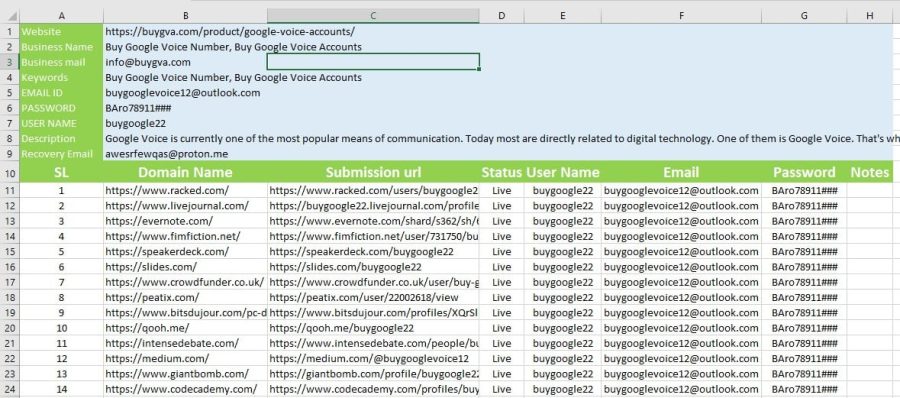The width and height of the screenshot is (900, 398).
Task: Click the empty Notes cell in row 11
Action: click(x=870, y=190)
